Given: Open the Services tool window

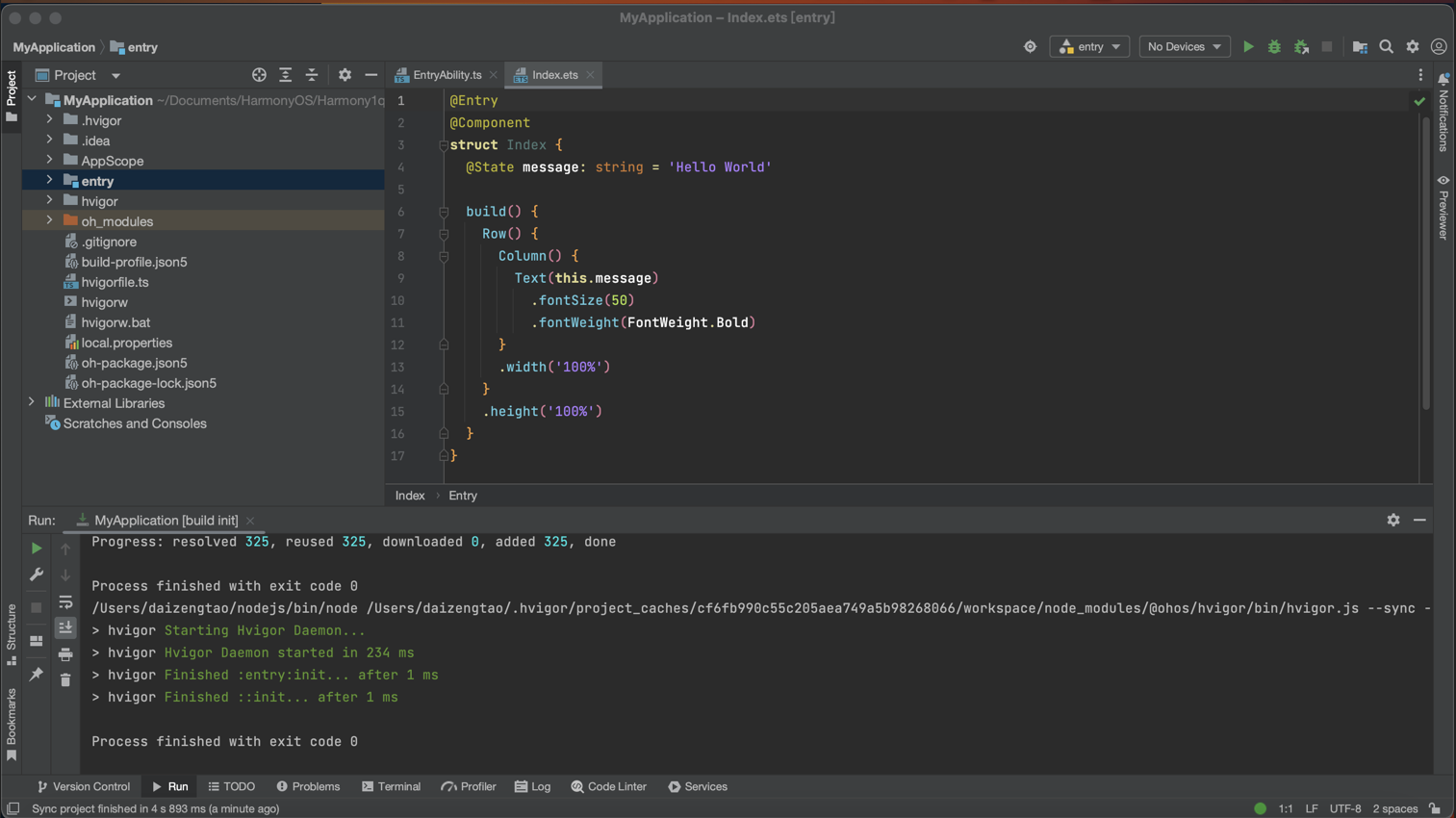Looking at the screenshot, I should point(698,786).
